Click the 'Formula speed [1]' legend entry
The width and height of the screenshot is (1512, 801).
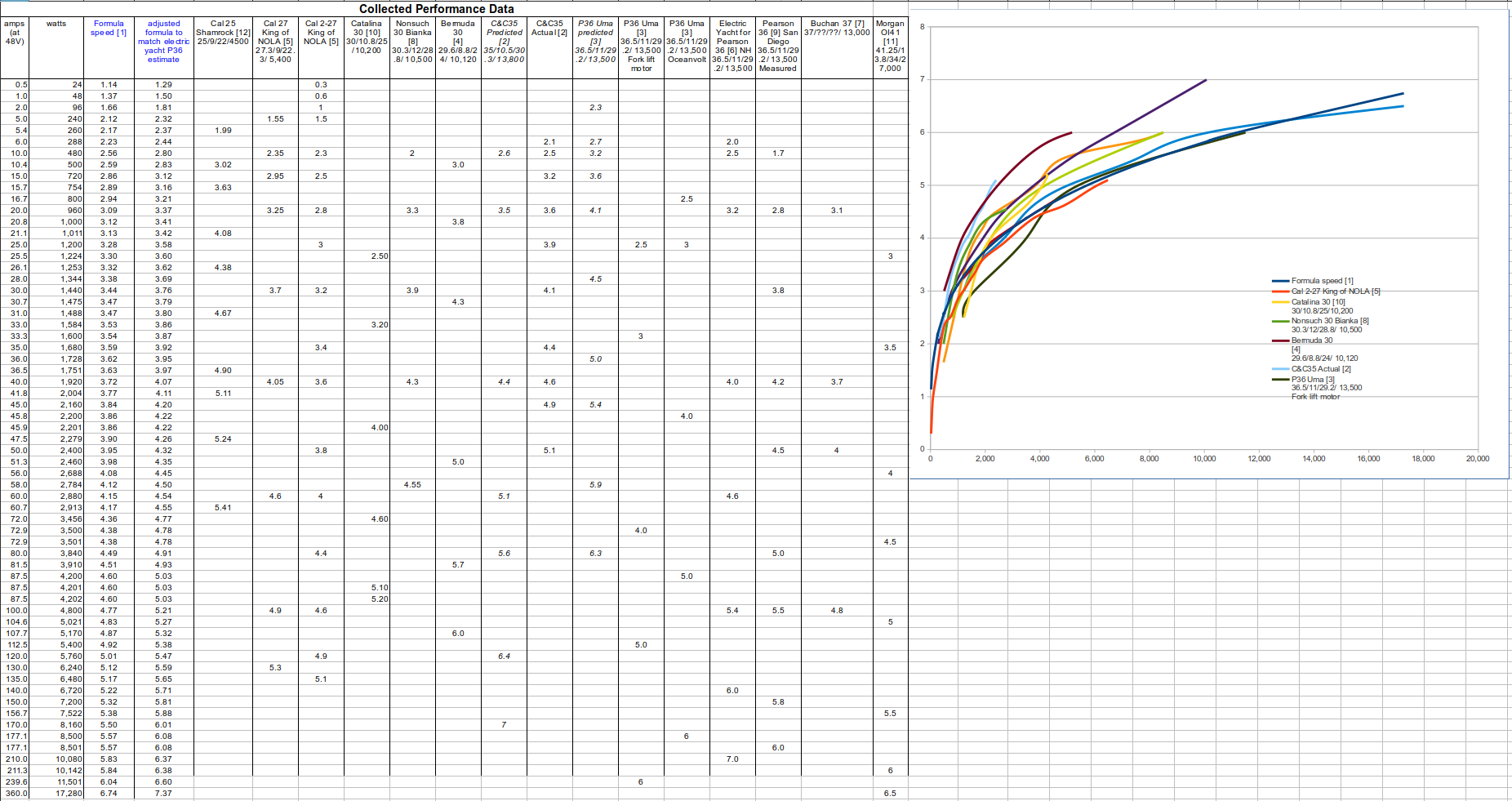click(x=1322, y=281)
